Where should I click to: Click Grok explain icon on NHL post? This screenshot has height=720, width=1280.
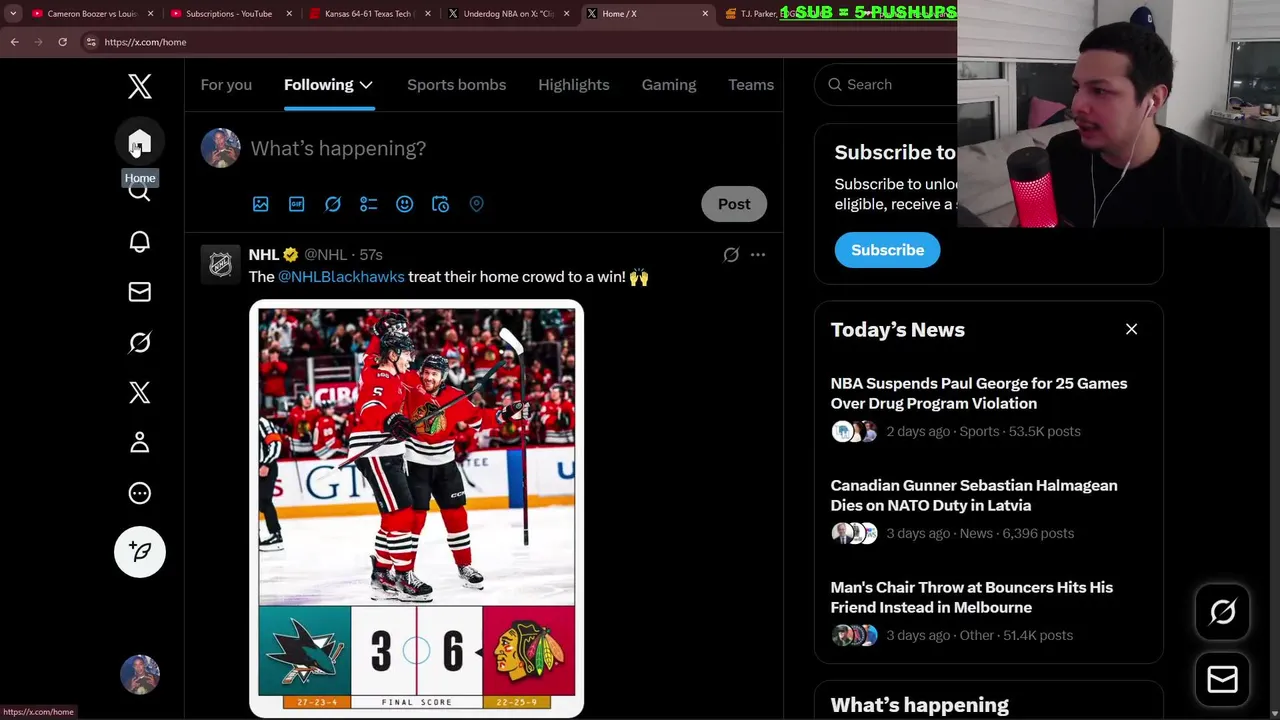pyautogui.click(x=731, y=255)
